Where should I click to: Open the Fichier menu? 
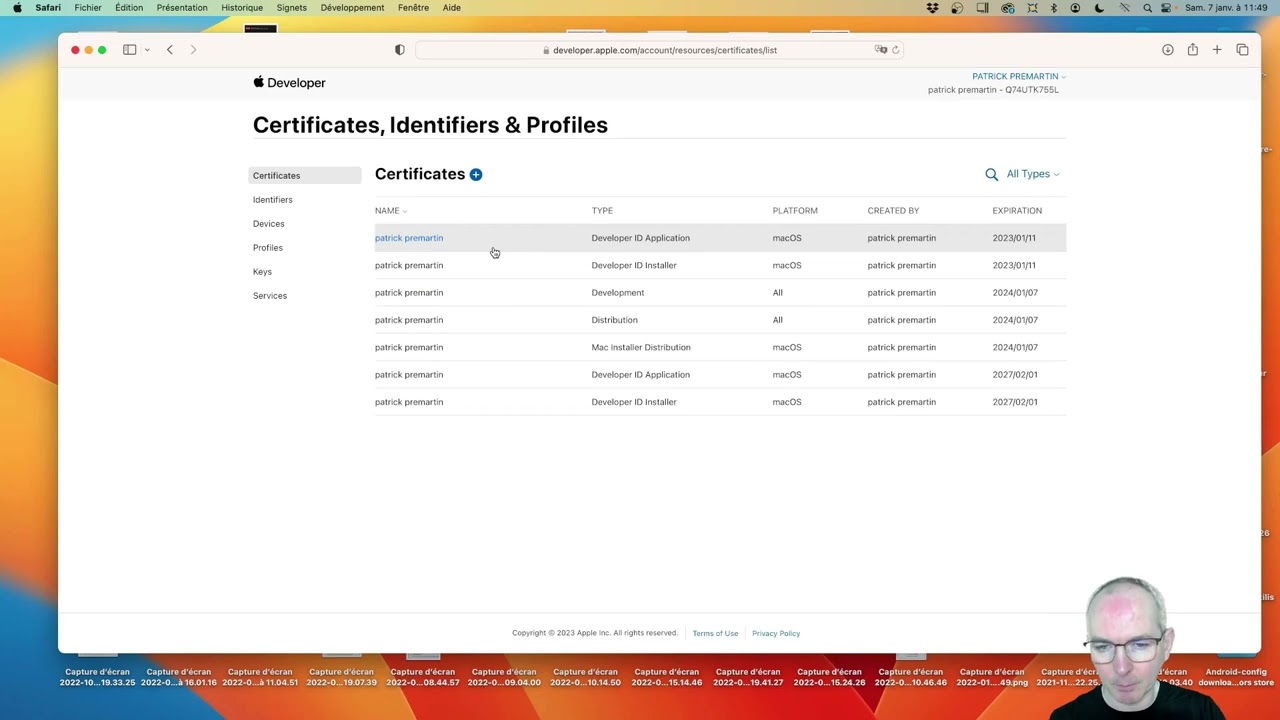[88, 8]
